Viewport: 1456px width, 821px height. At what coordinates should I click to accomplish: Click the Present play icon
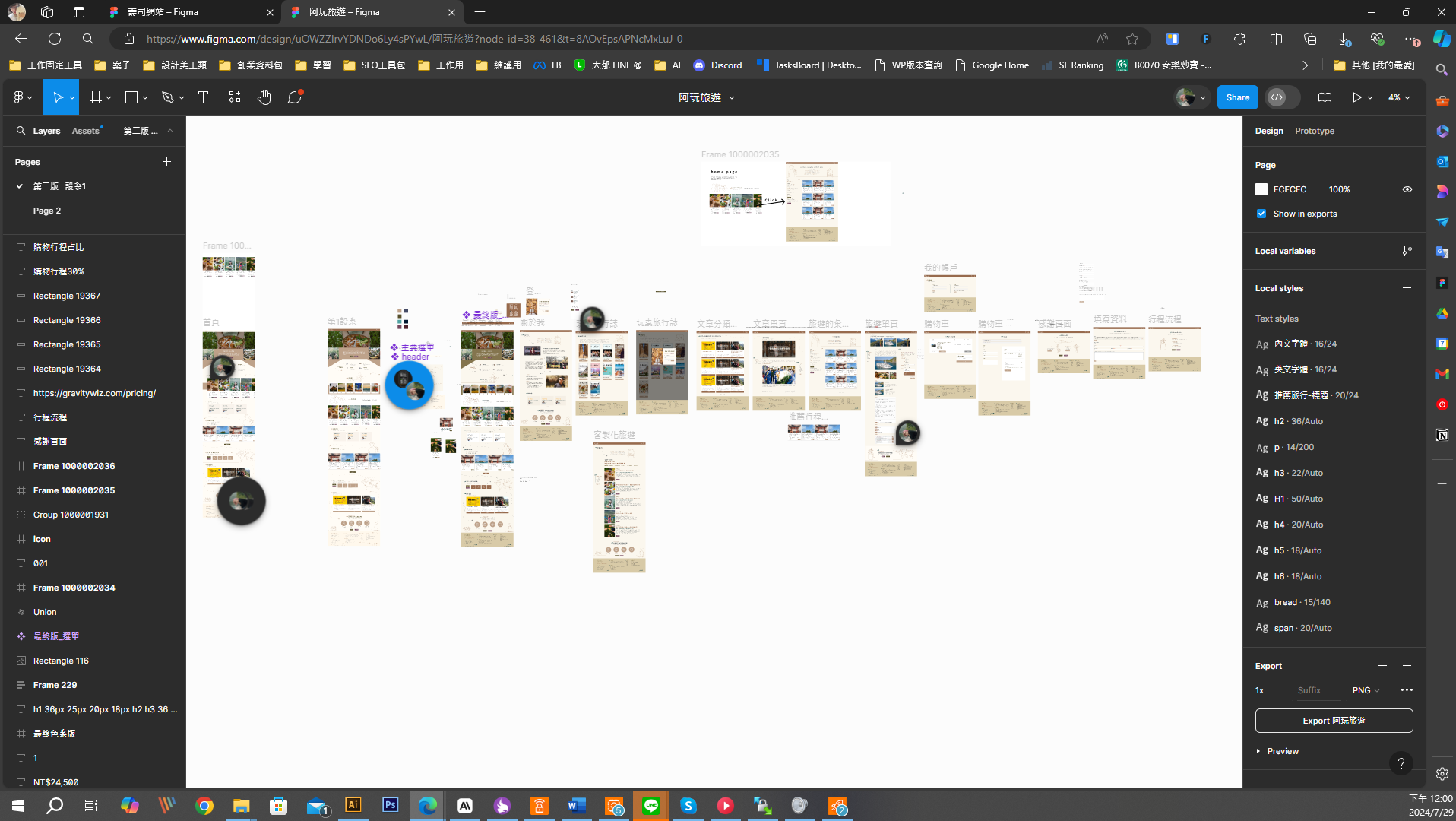pyautogui.click(x=1356, y=97)
